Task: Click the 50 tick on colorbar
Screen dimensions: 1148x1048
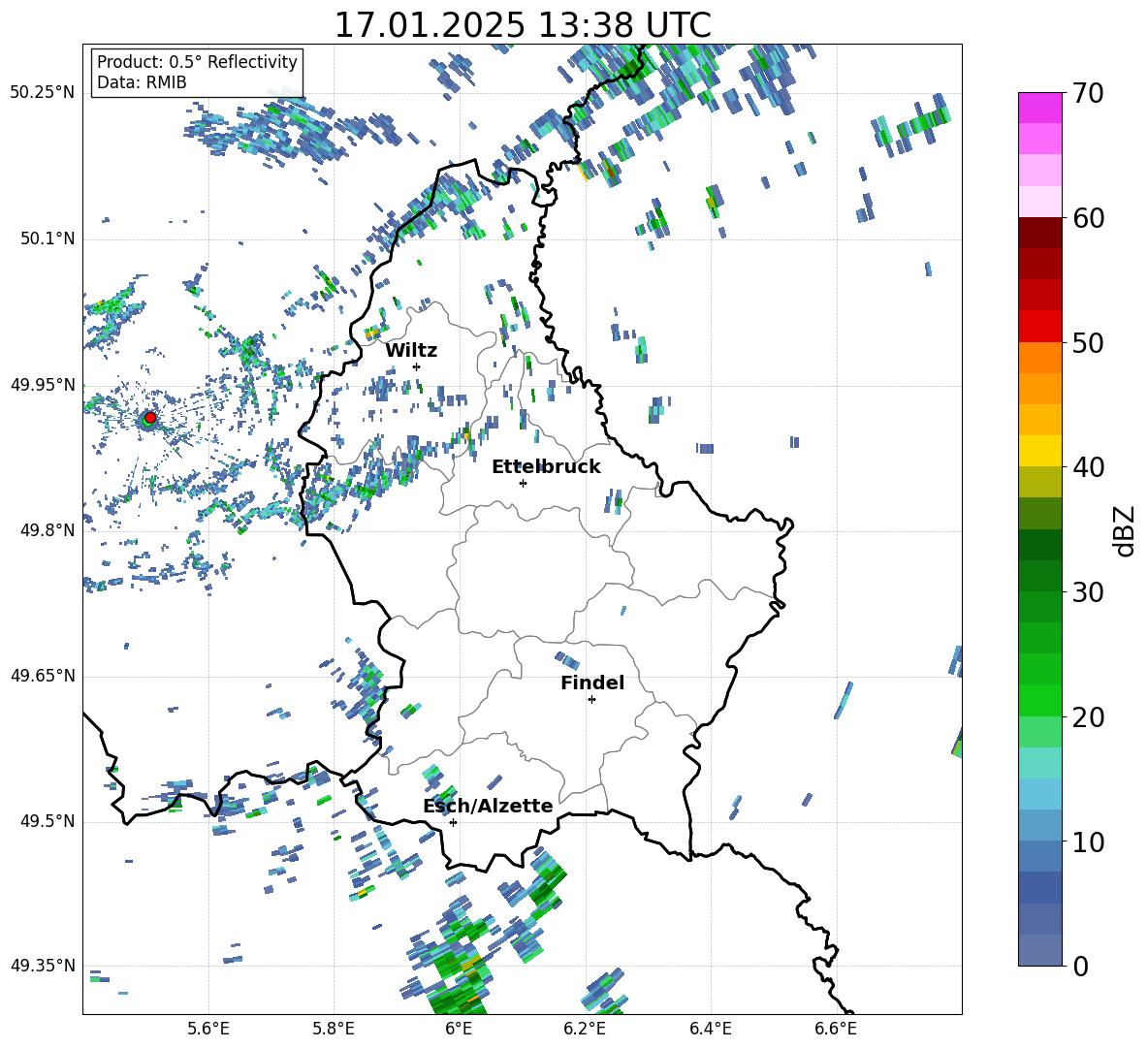Action: tap(1089, 343)
